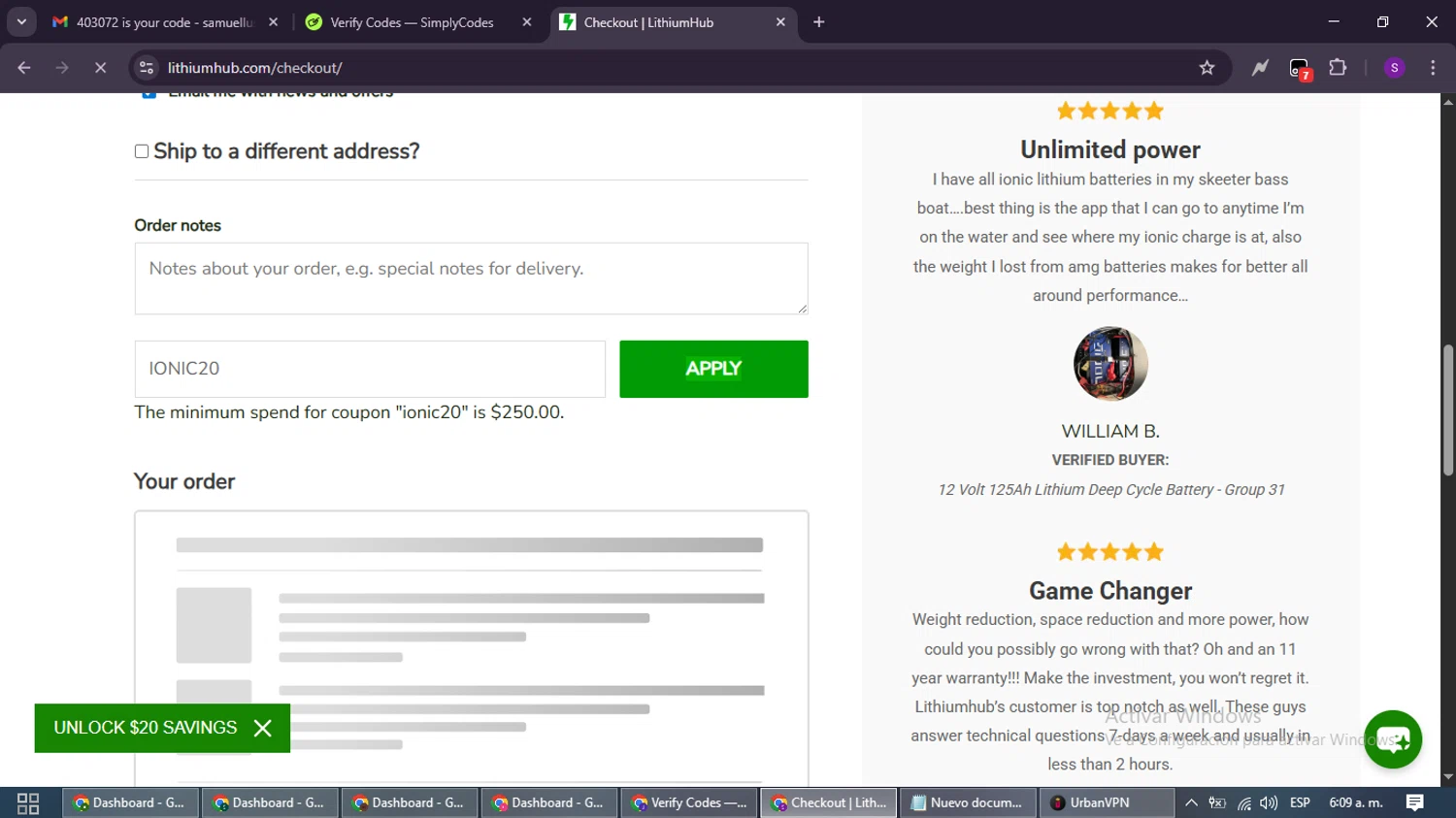Switch to first Dashboard - G... taskbar window
This screenshot has width=1456, height=818.
click(131, 803)
